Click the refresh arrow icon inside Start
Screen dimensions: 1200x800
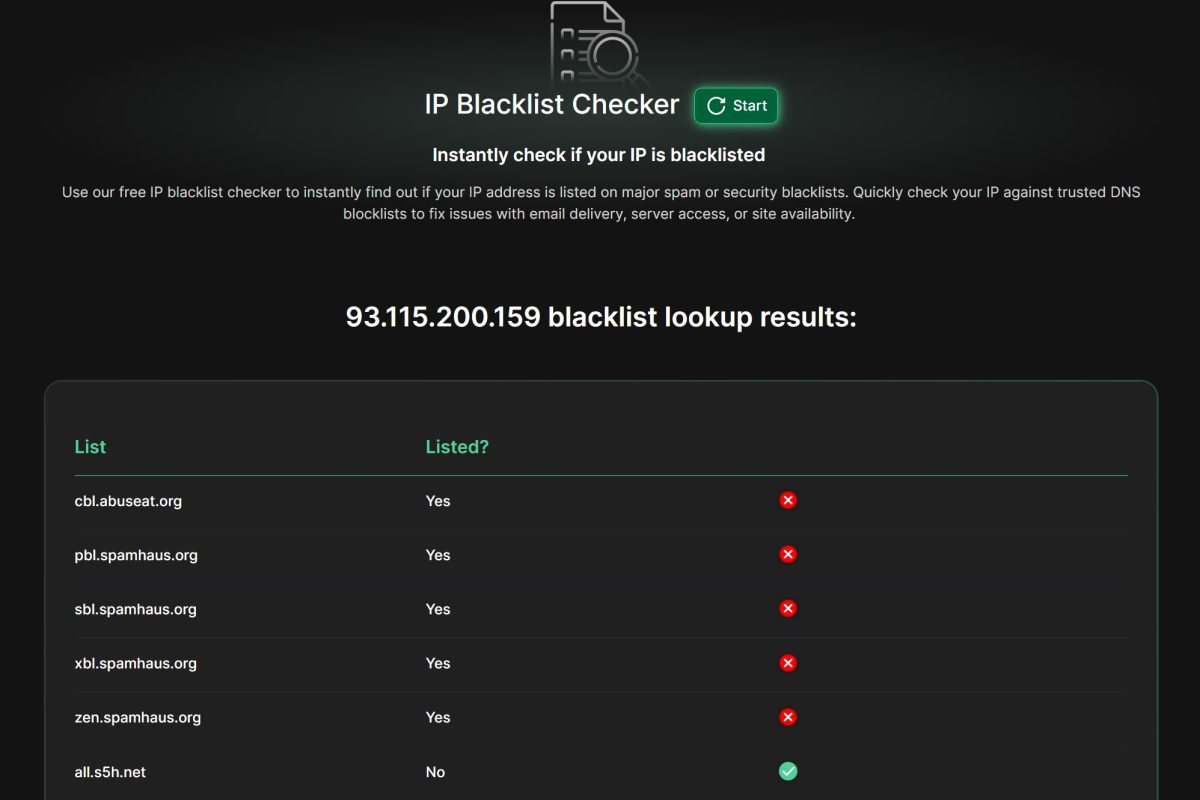pyautogui.click(x=716, y=106)
